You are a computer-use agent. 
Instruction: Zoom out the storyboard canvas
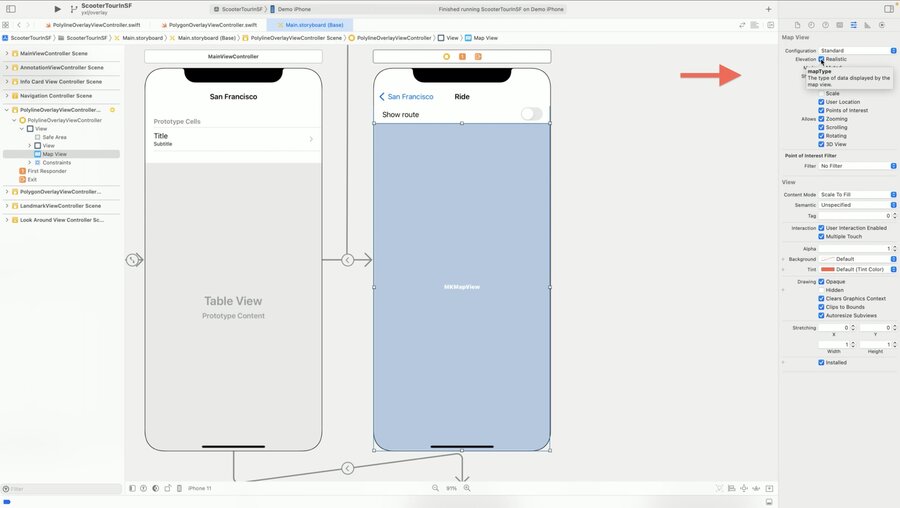pyautogui.click(x=435, y=488)
